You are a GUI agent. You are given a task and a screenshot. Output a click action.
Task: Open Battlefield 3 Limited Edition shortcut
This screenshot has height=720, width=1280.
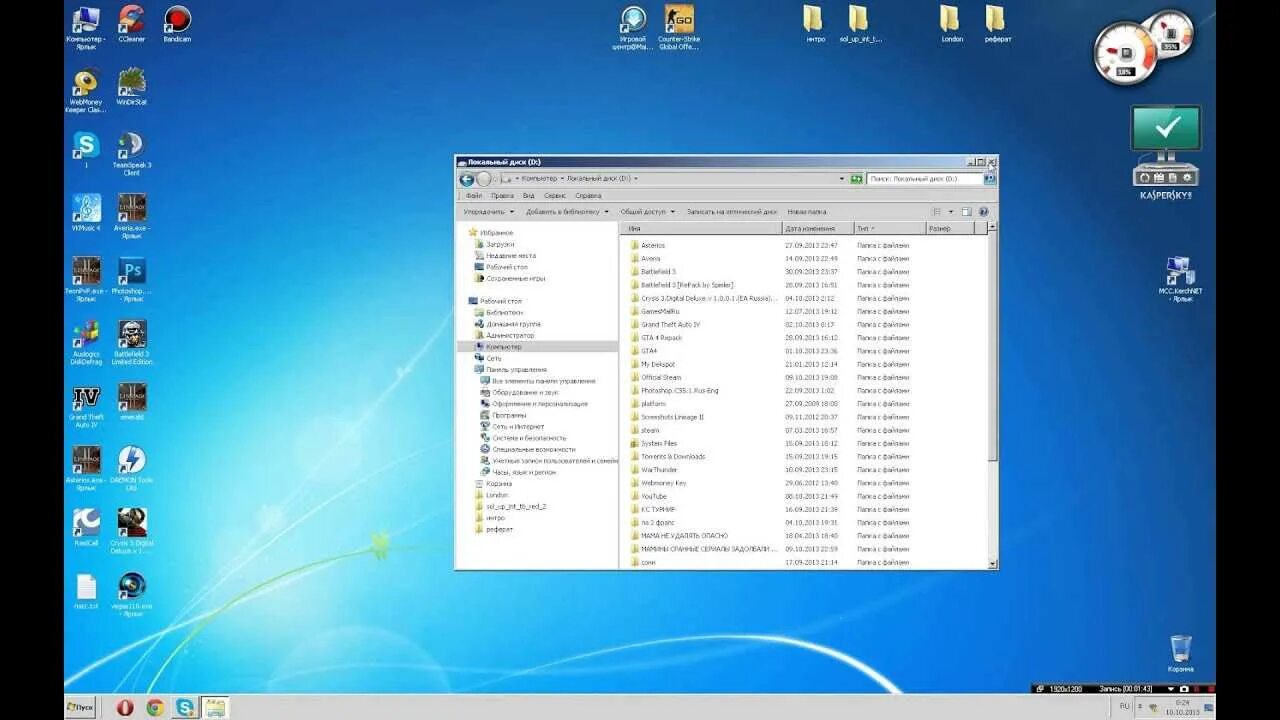pos(131,343)
